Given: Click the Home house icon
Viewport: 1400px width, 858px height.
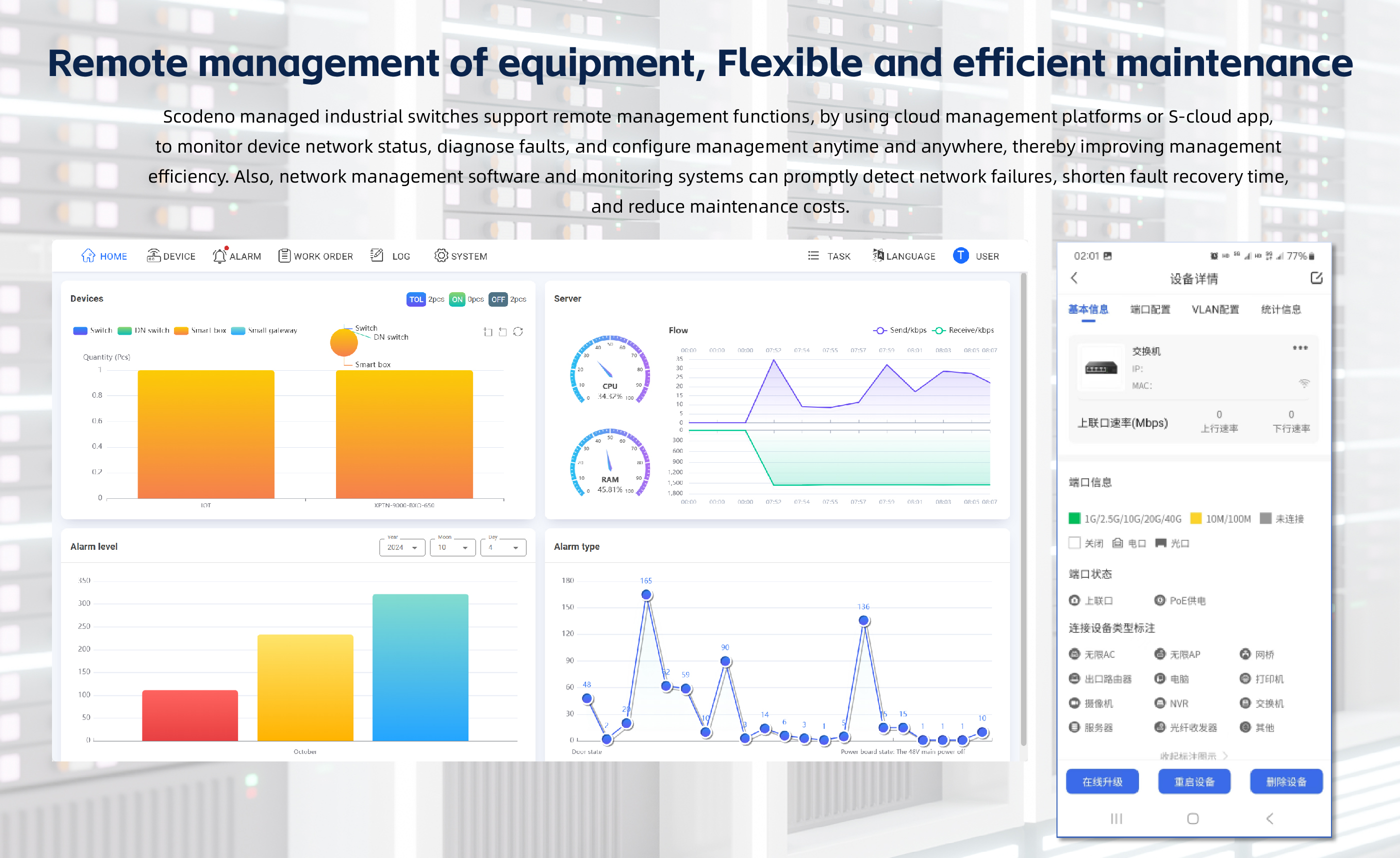Looking at the screenshot, I should tap(88, 256).
